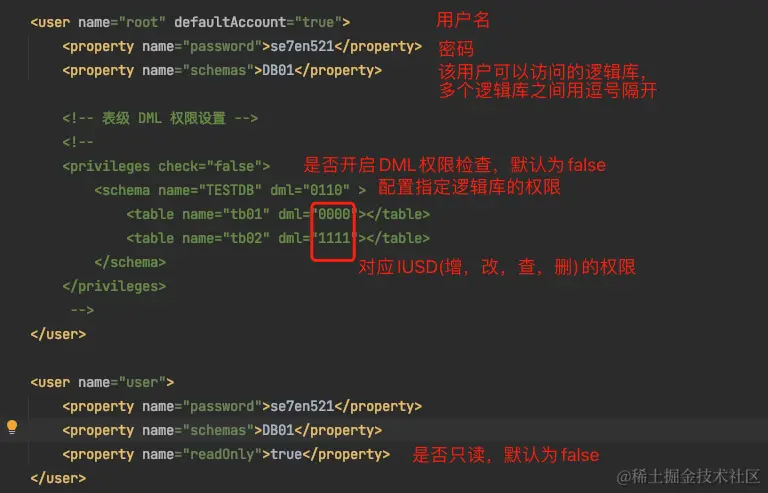Image resolution: width=768 pixels, height=493 pixels.
Task: Click the red-boxed 1111 dml value
Action: [x=334, y=238]
